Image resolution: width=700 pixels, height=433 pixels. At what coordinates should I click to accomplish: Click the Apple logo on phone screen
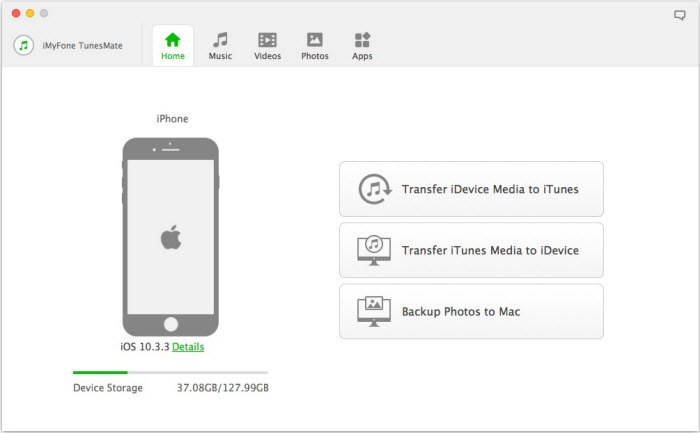pos(171,237)
